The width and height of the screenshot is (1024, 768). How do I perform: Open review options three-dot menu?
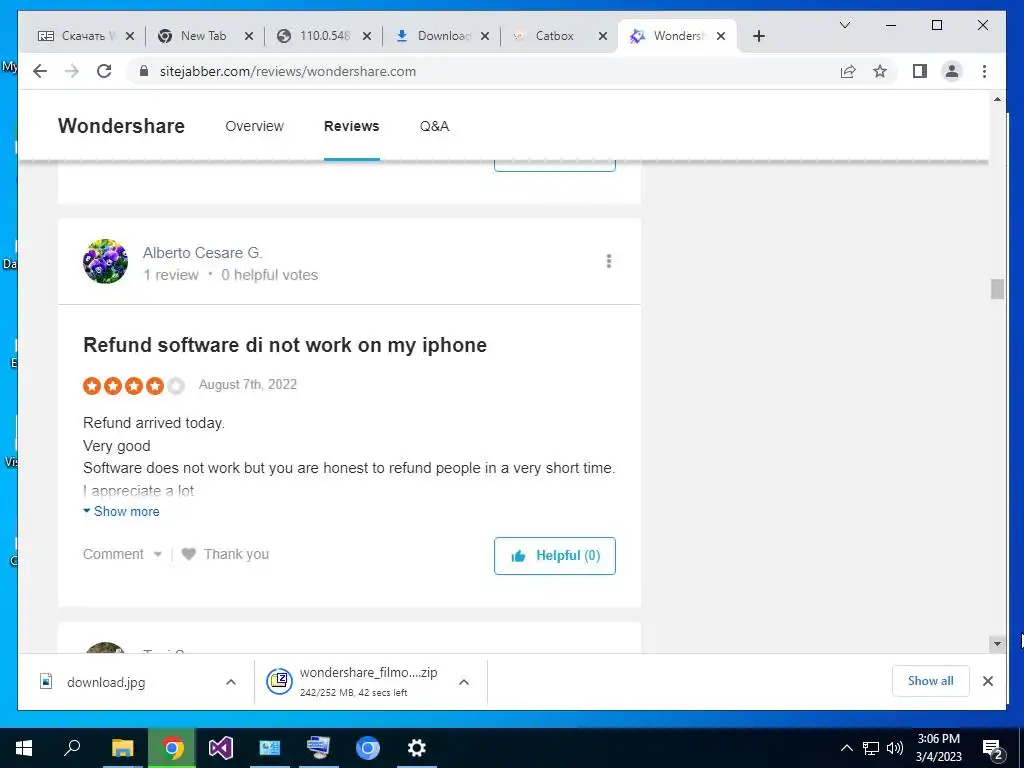[x=609, y=261]
